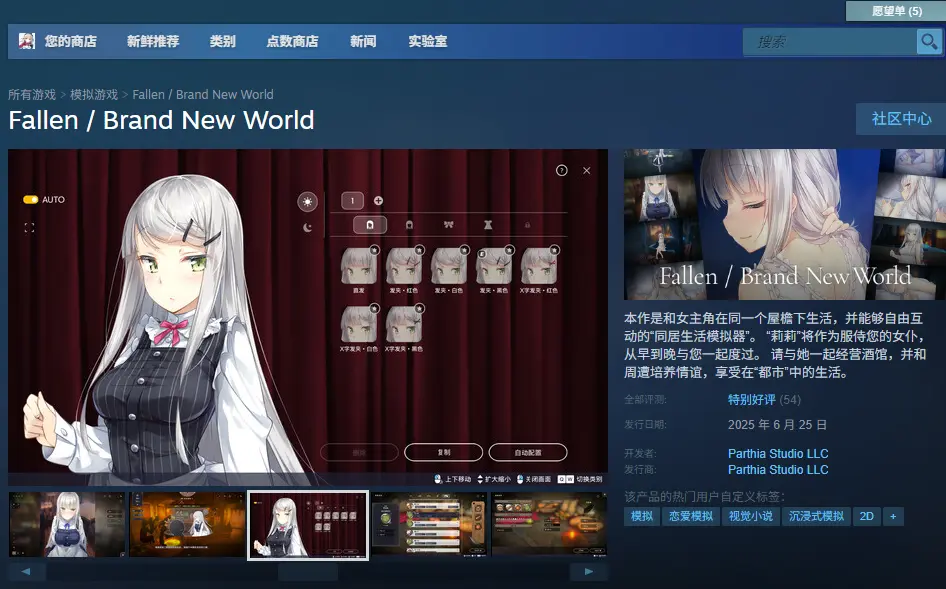Click the 模拟 tag
The image size is (946, 589).
[x=641, y=516]
